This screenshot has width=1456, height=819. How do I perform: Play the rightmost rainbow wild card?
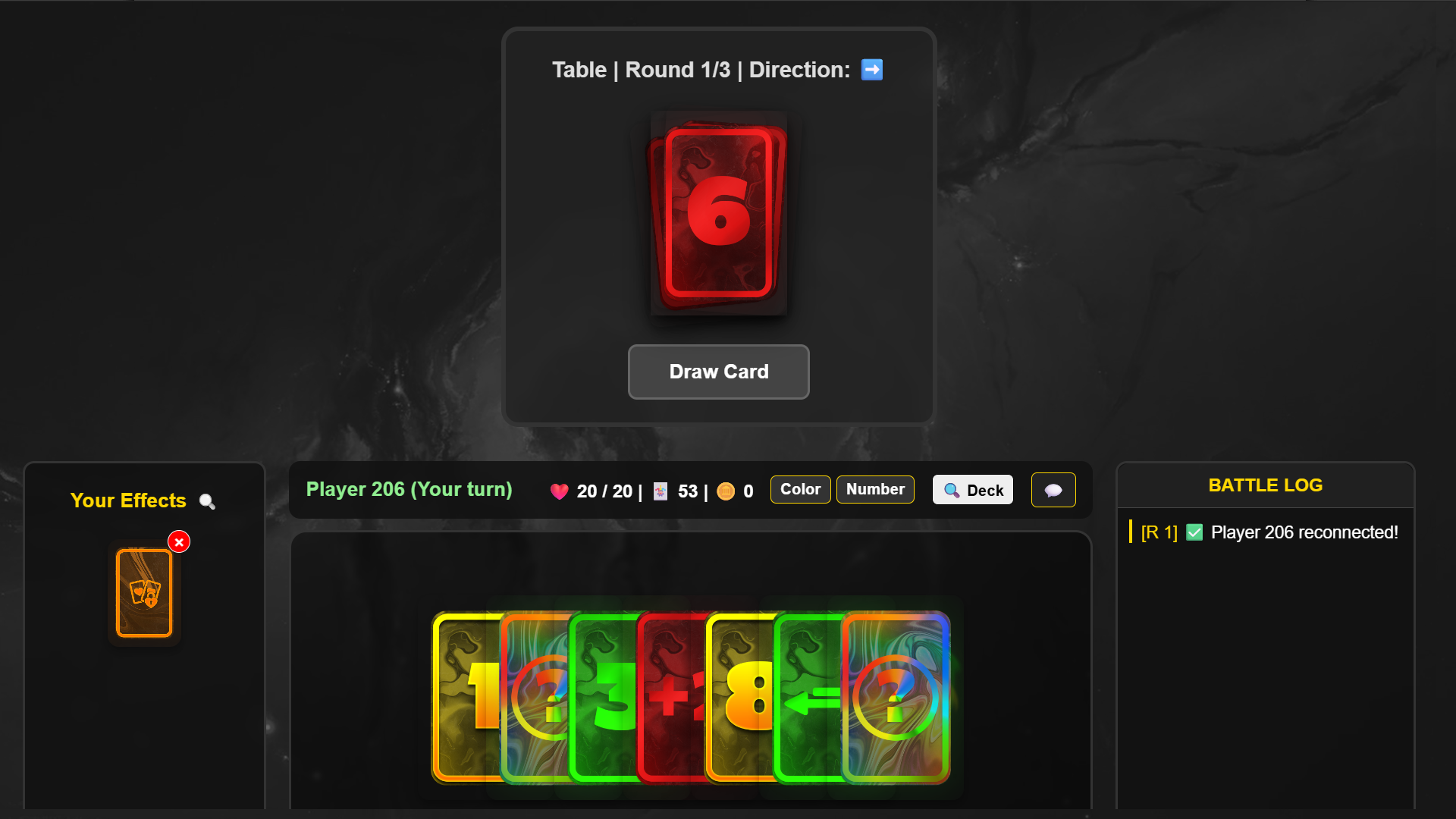(896, 698)
